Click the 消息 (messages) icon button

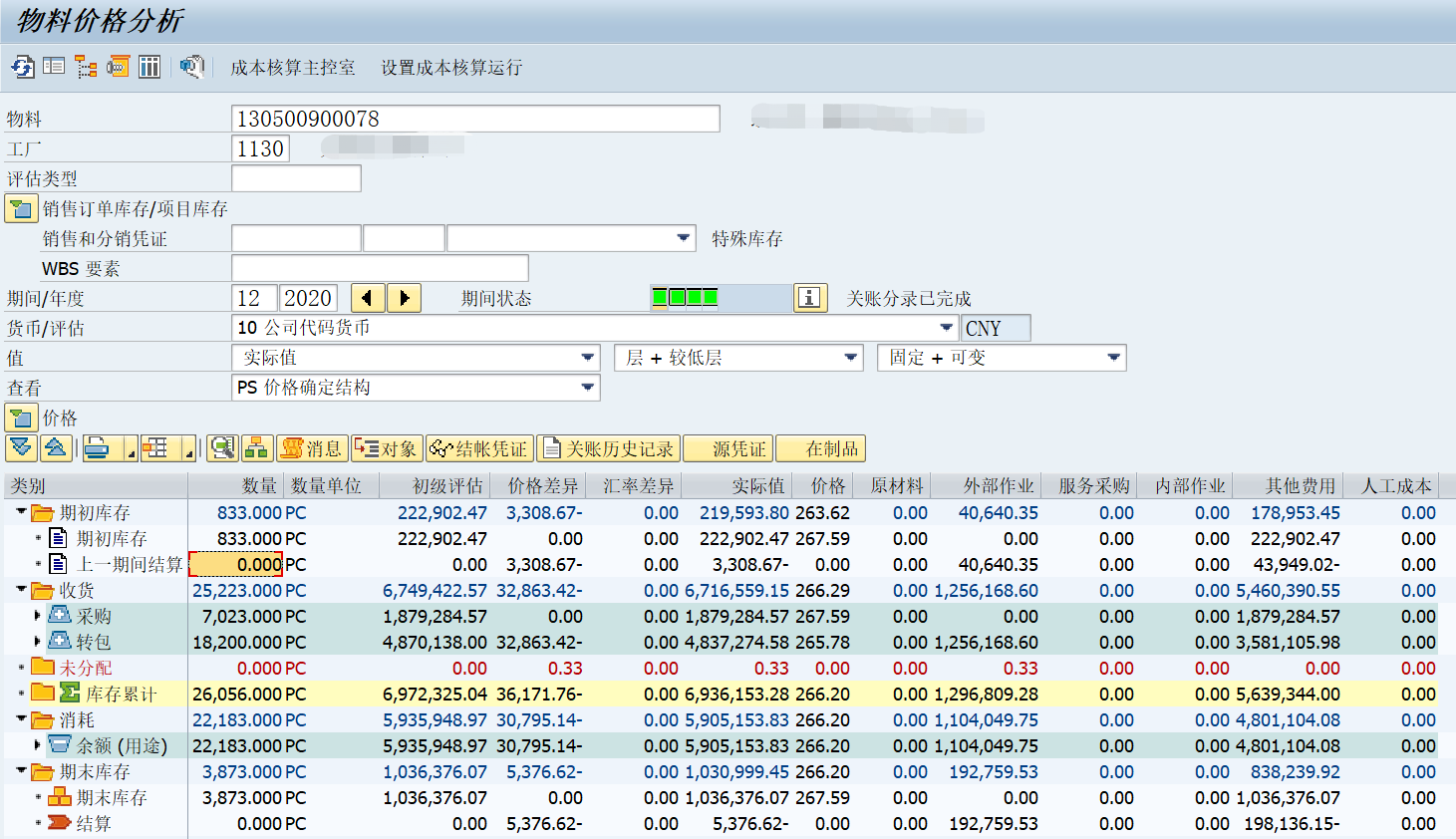[x=311, y=448]
